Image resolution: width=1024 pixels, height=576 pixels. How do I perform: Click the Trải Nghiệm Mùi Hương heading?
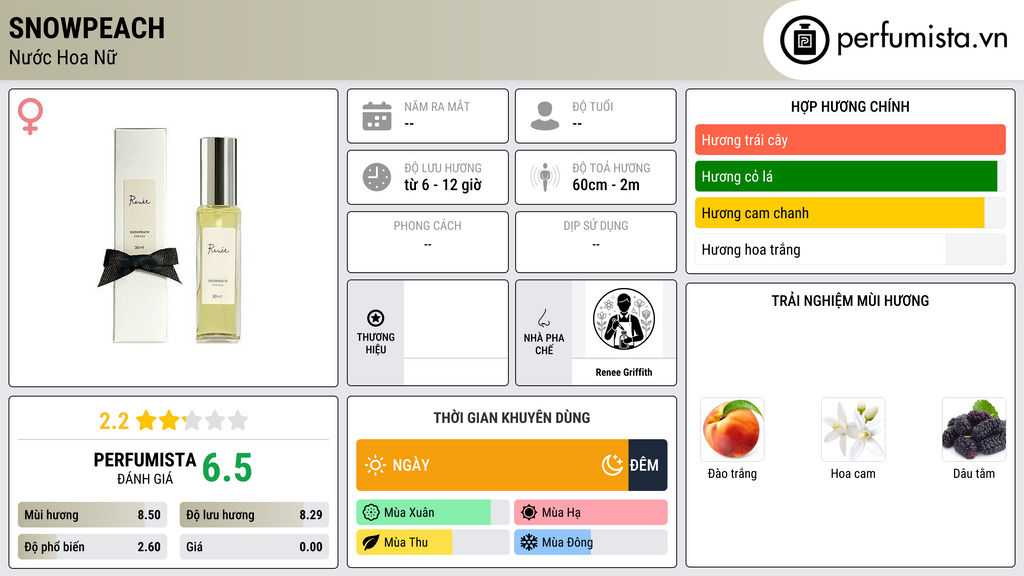[x=850, y=300]
